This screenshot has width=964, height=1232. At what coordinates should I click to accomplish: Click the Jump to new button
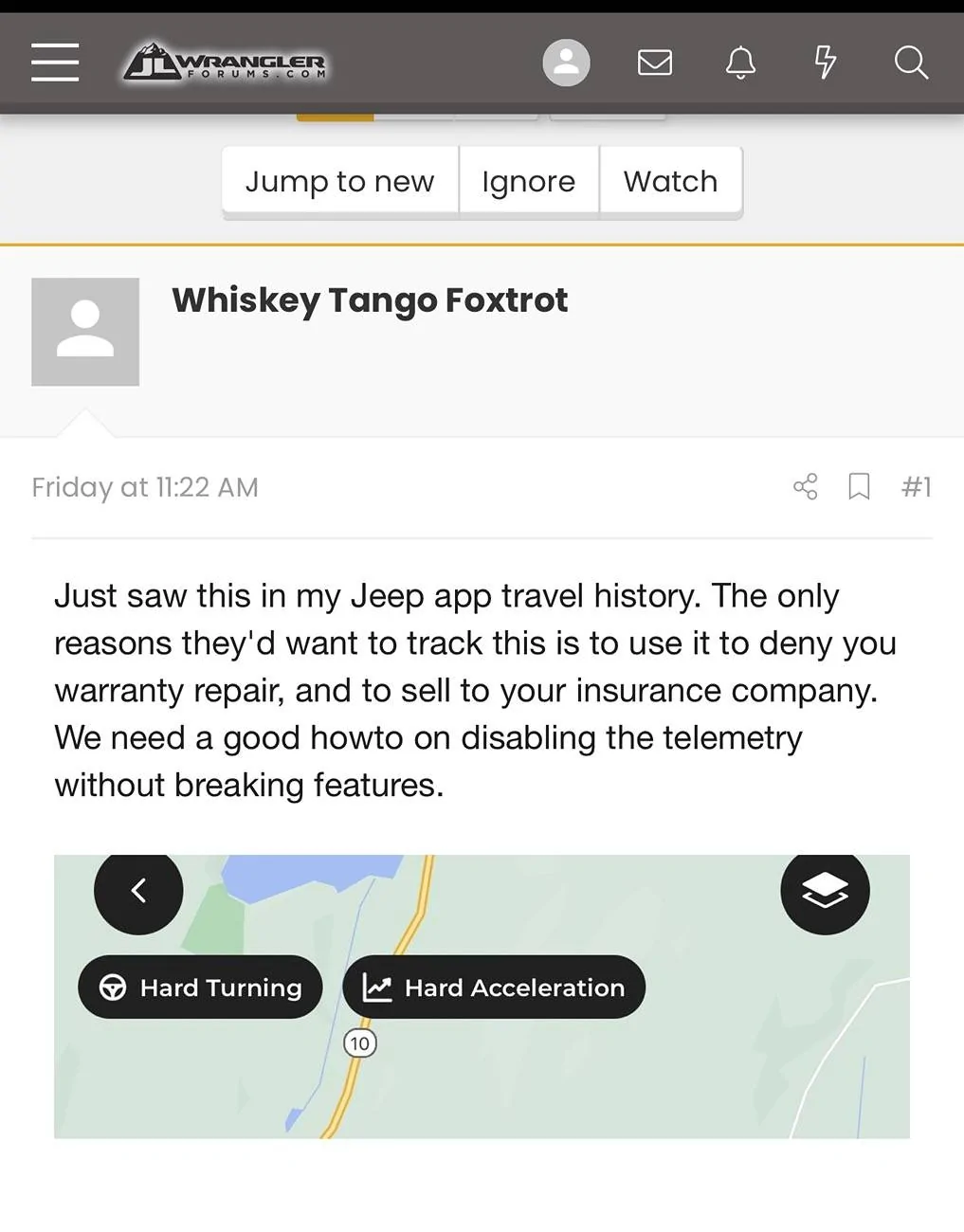point(340,181)
